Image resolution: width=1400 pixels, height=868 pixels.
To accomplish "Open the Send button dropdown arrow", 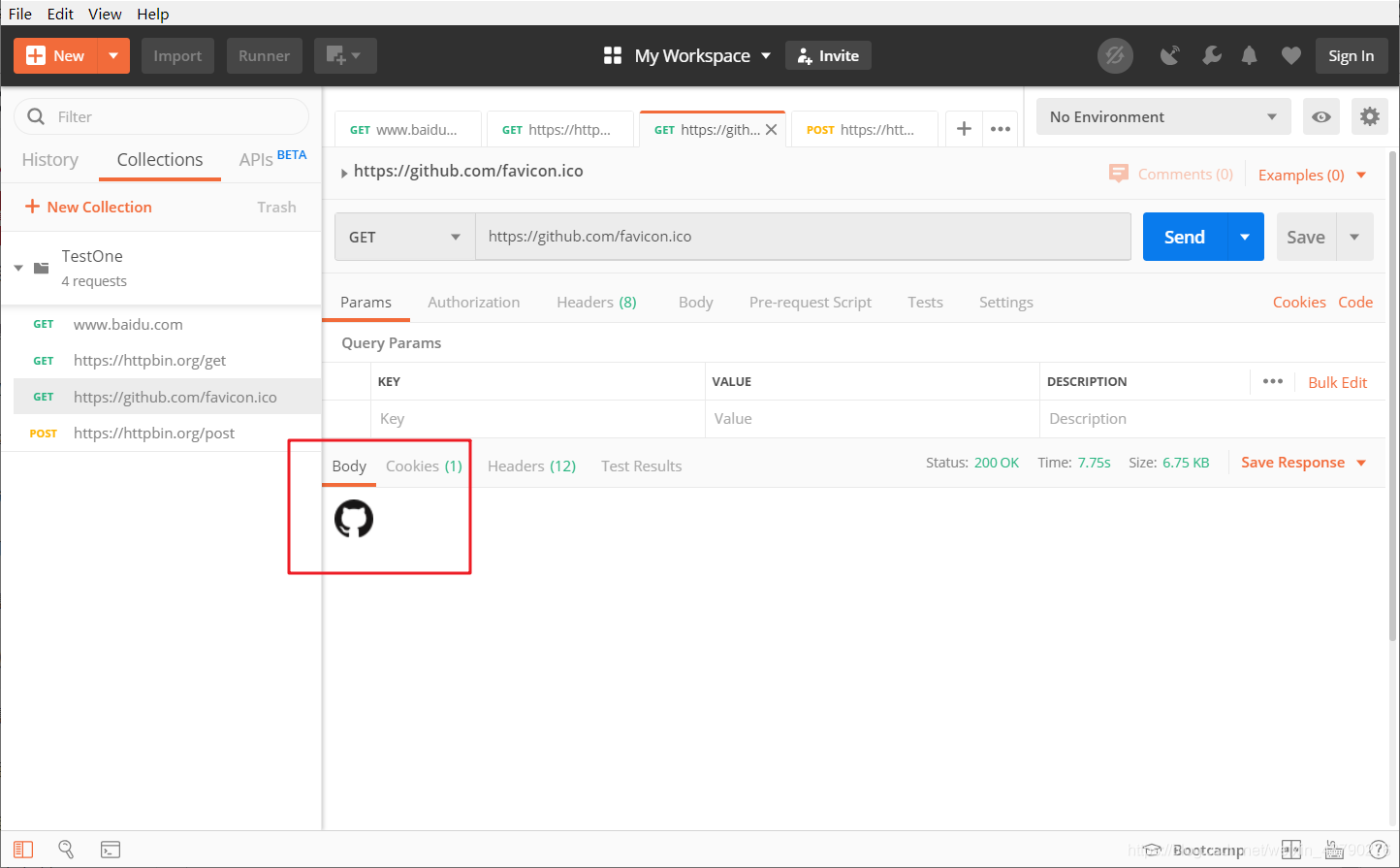I will [x=1245, y=237].
